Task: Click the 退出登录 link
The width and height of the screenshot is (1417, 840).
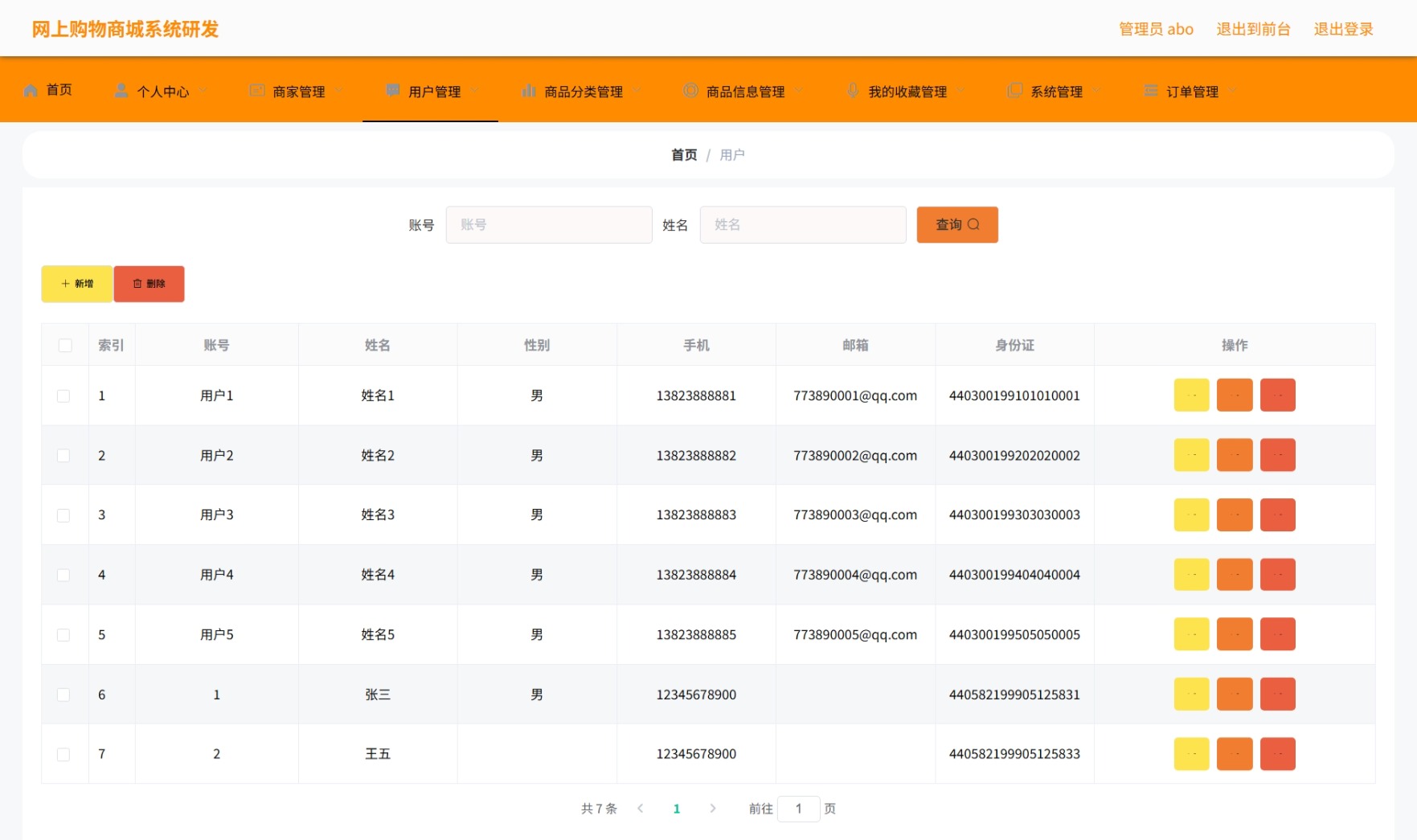Action: pos(1343,29)
